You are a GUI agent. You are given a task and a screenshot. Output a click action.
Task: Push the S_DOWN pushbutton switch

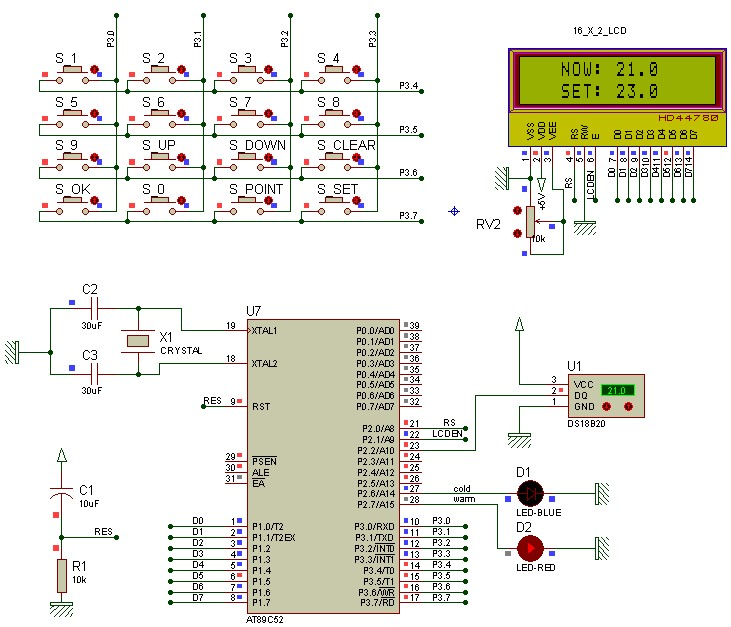pos(247,157)
